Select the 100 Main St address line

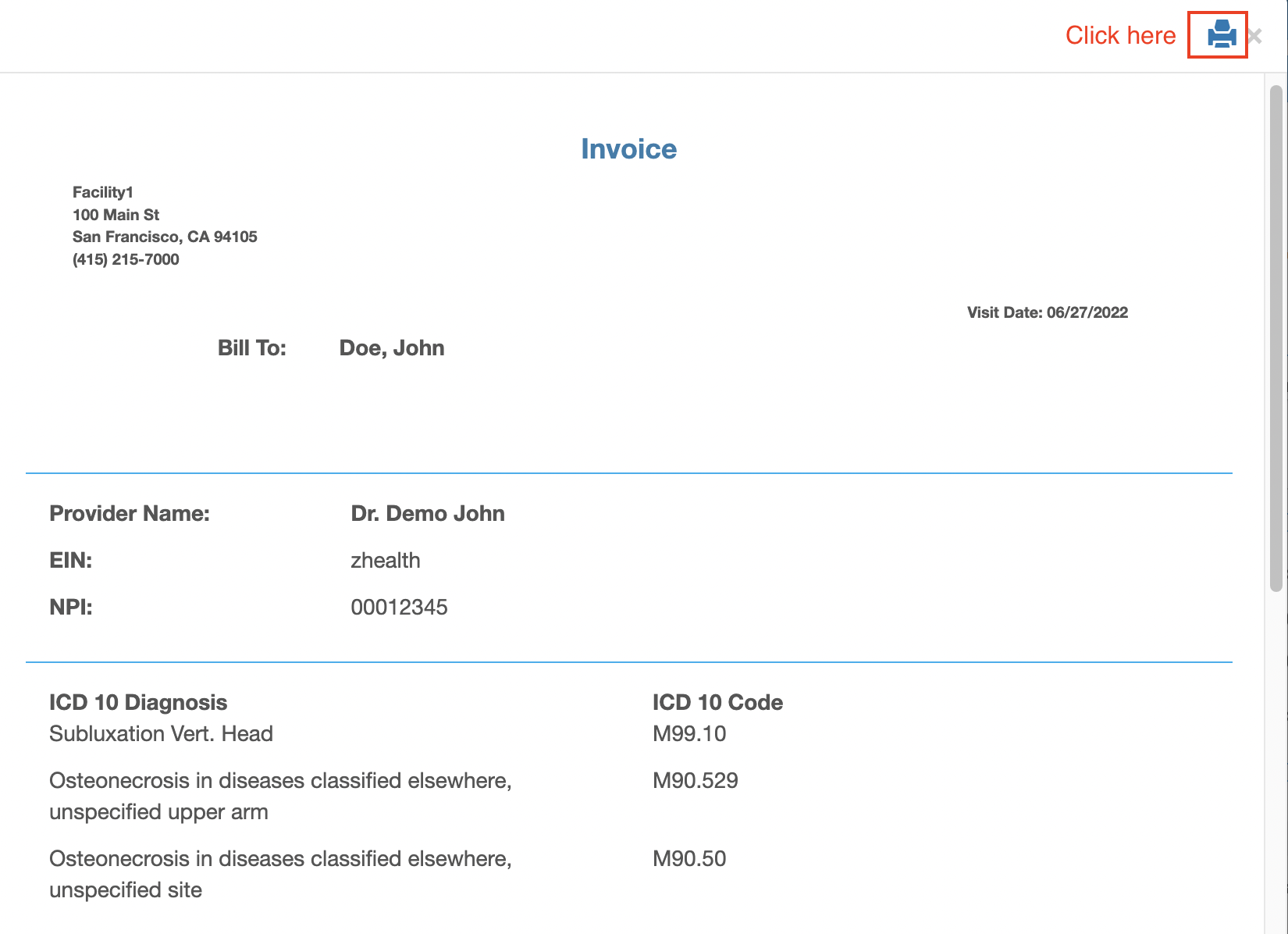click(116, 215)
